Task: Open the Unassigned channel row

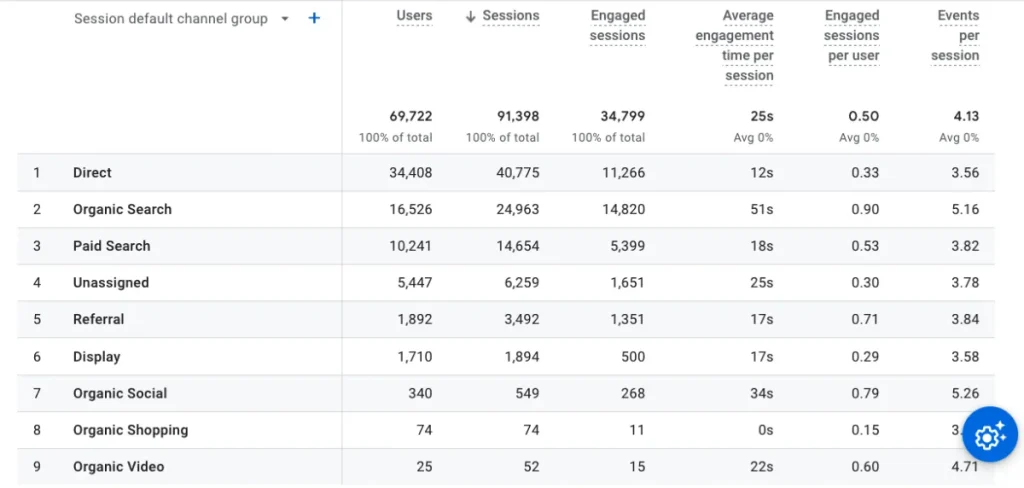Action: (x=110, y=283)
